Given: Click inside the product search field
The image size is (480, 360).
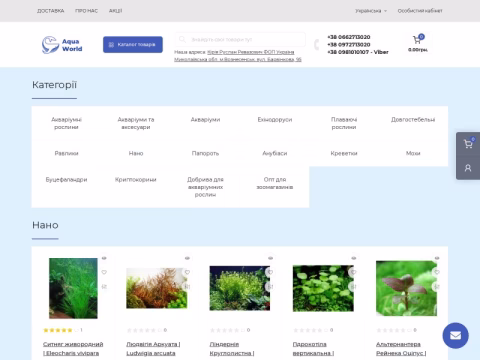Looking at the screenshot, I should coord(240,39).
